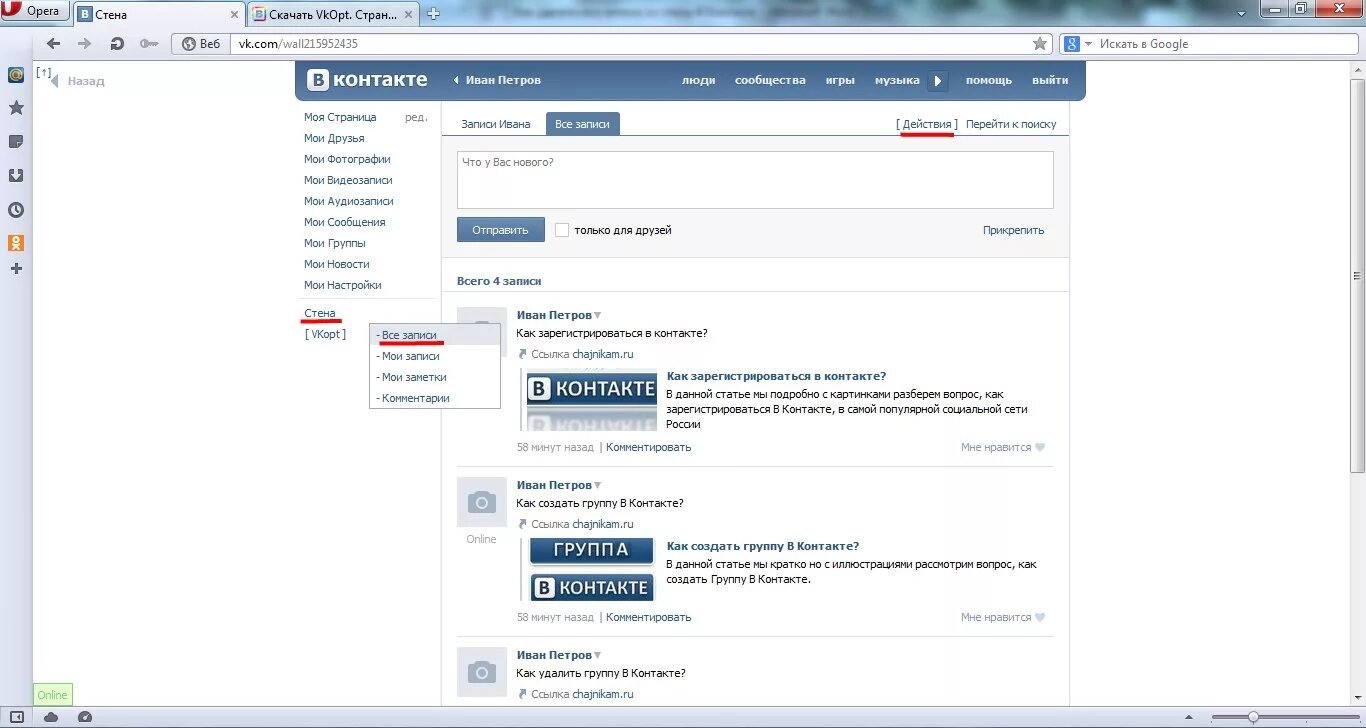Click Opera Link cloud icon in status bar
This screenshot has height=728, width=1366.
51,717
